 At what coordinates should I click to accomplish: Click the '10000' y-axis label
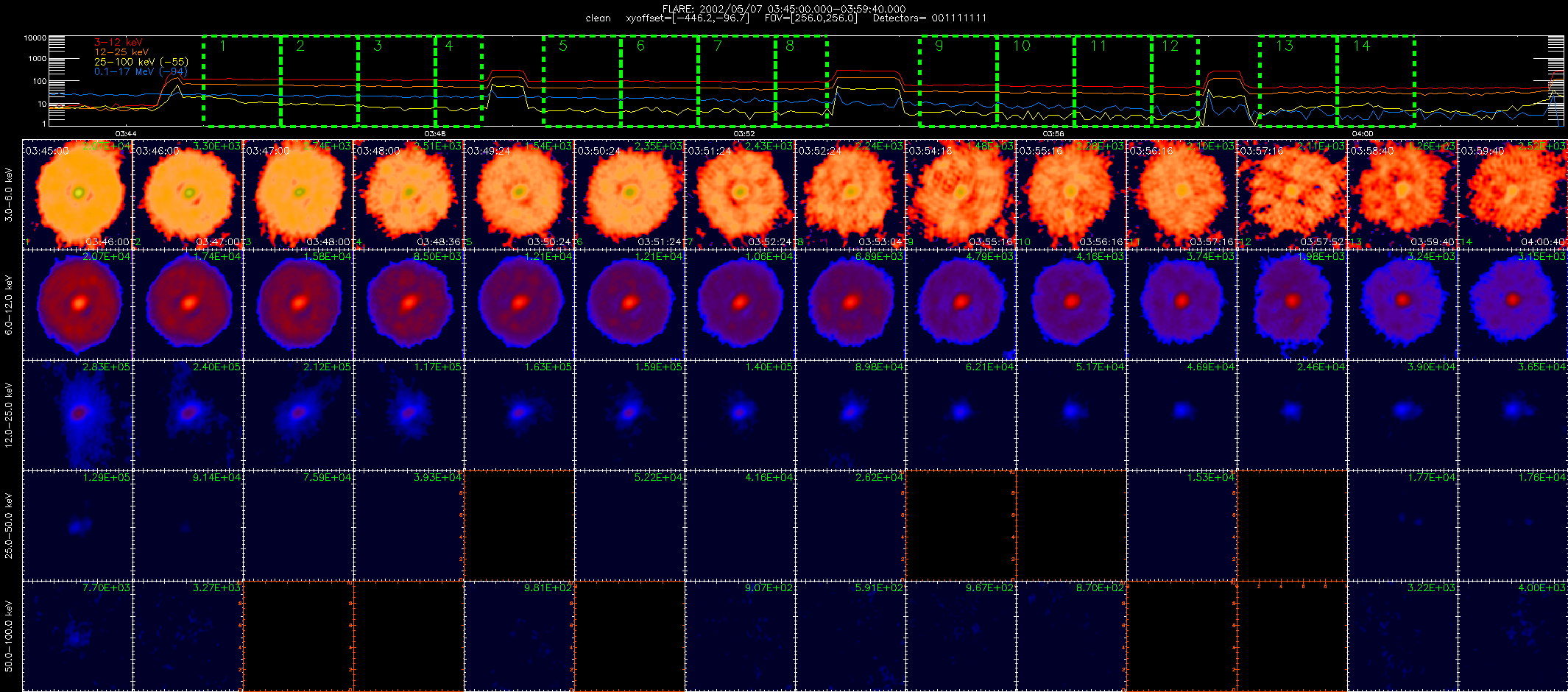pyautogui.click(x=35, y=38)
